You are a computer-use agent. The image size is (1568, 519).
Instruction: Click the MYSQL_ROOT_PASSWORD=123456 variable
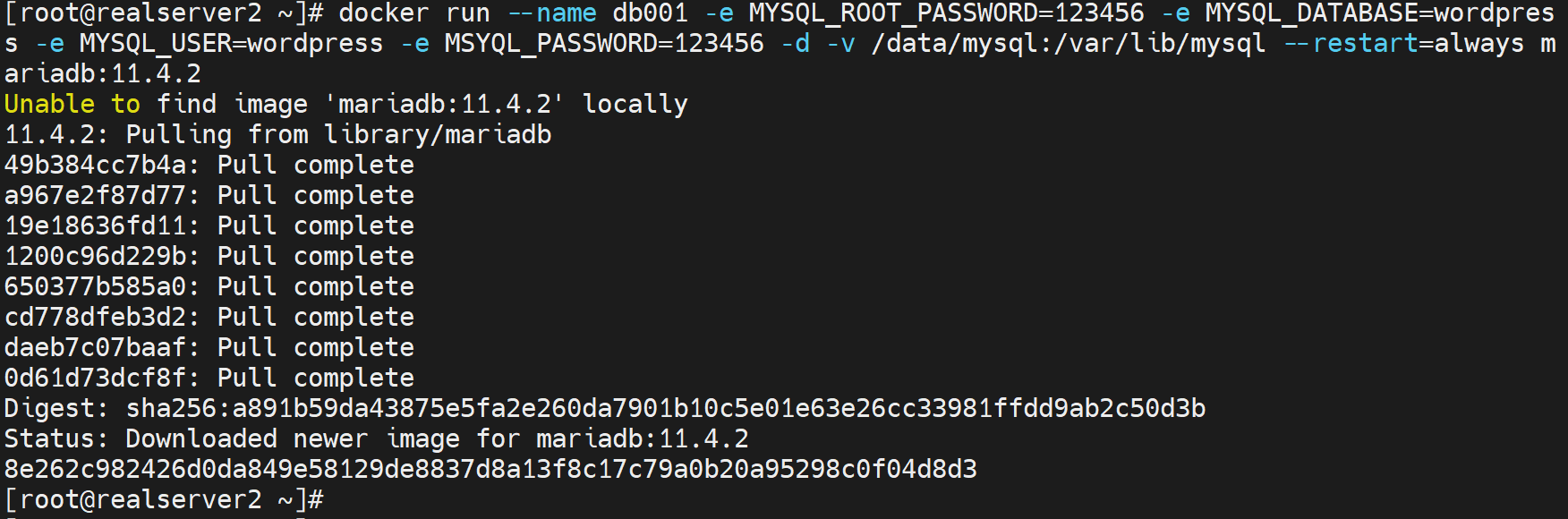946,13
